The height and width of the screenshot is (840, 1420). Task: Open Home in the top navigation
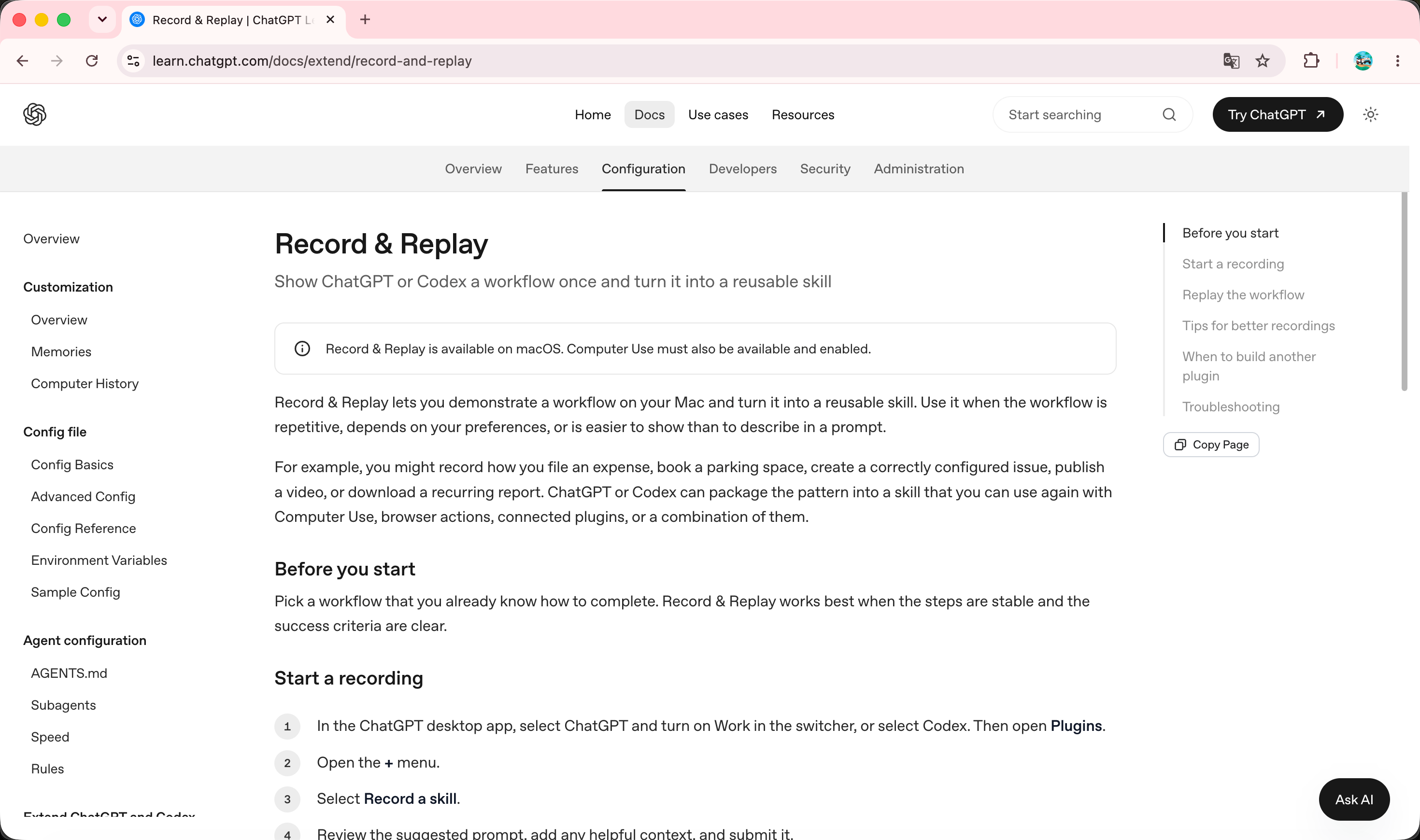click(x=593, y=114)
